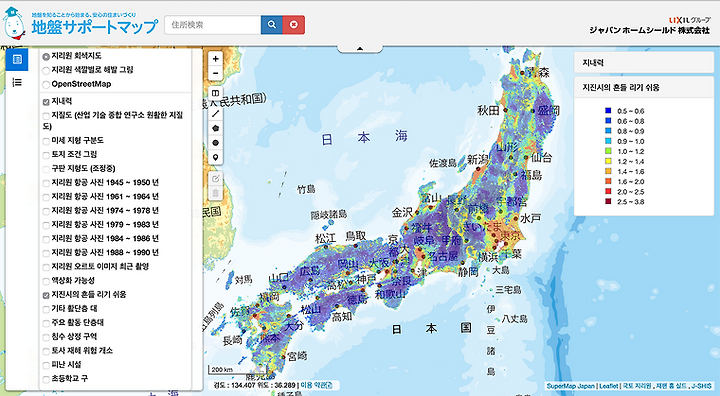The image size is (720, 396).
Task: Open the blue layer list panel icon
Action: pos(17,60)
